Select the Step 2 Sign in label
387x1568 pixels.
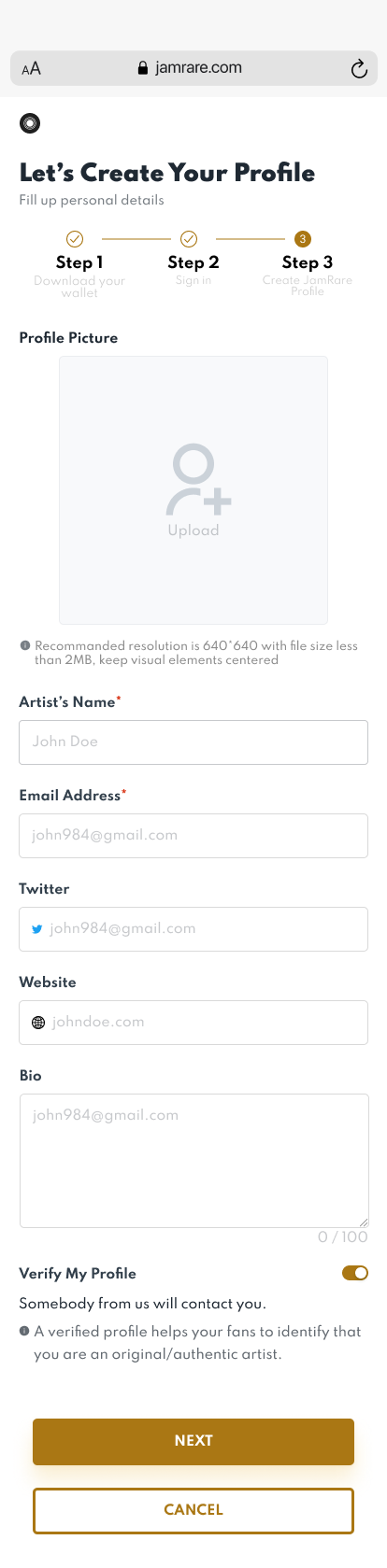pos(193,280)
